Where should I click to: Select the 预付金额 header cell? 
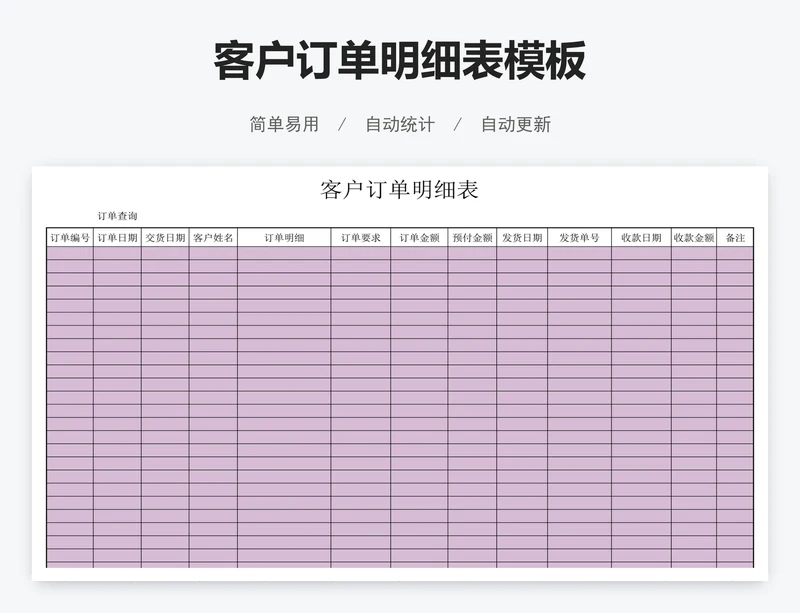pyautogui.click(x=472, y=237)
